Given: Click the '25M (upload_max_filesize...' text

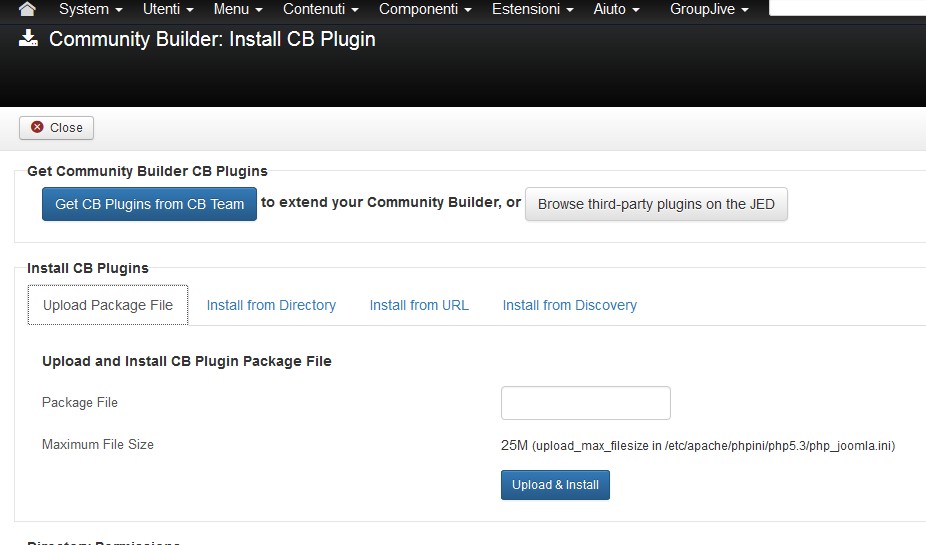Looking at the screenshot, I should tap(698, 445).
